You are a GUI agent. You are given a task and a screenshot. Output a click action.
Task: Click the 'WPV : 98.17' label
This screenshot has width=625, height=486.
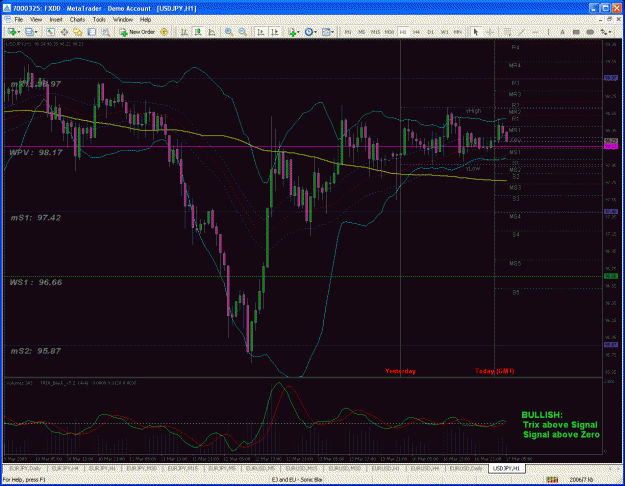coord(36,152)
